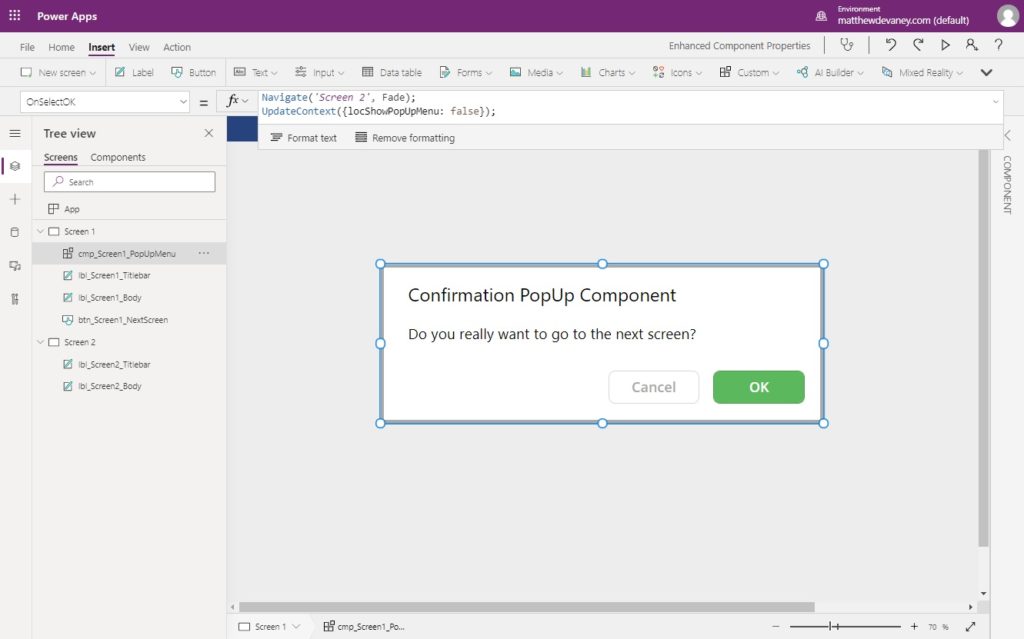Open the View menu
The height and width of the screenshot is (639, 1024).
138,47
